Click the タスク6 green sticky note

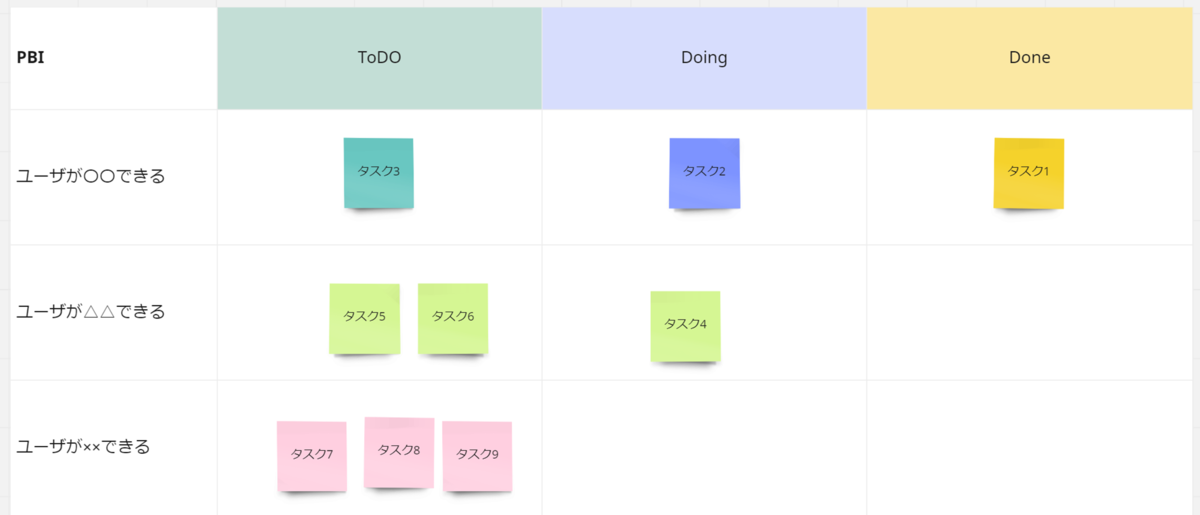[453, 318]
